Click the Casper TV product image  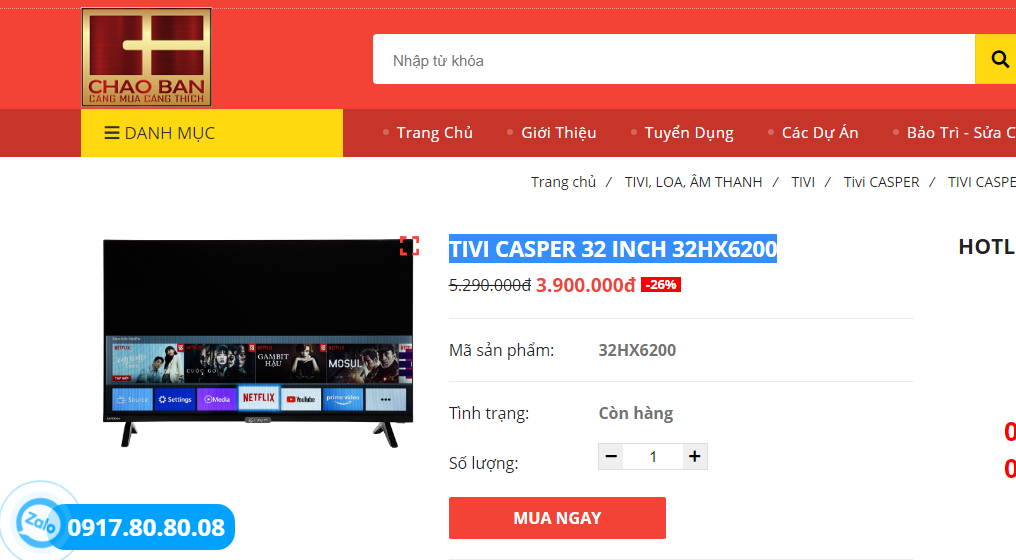258,341
